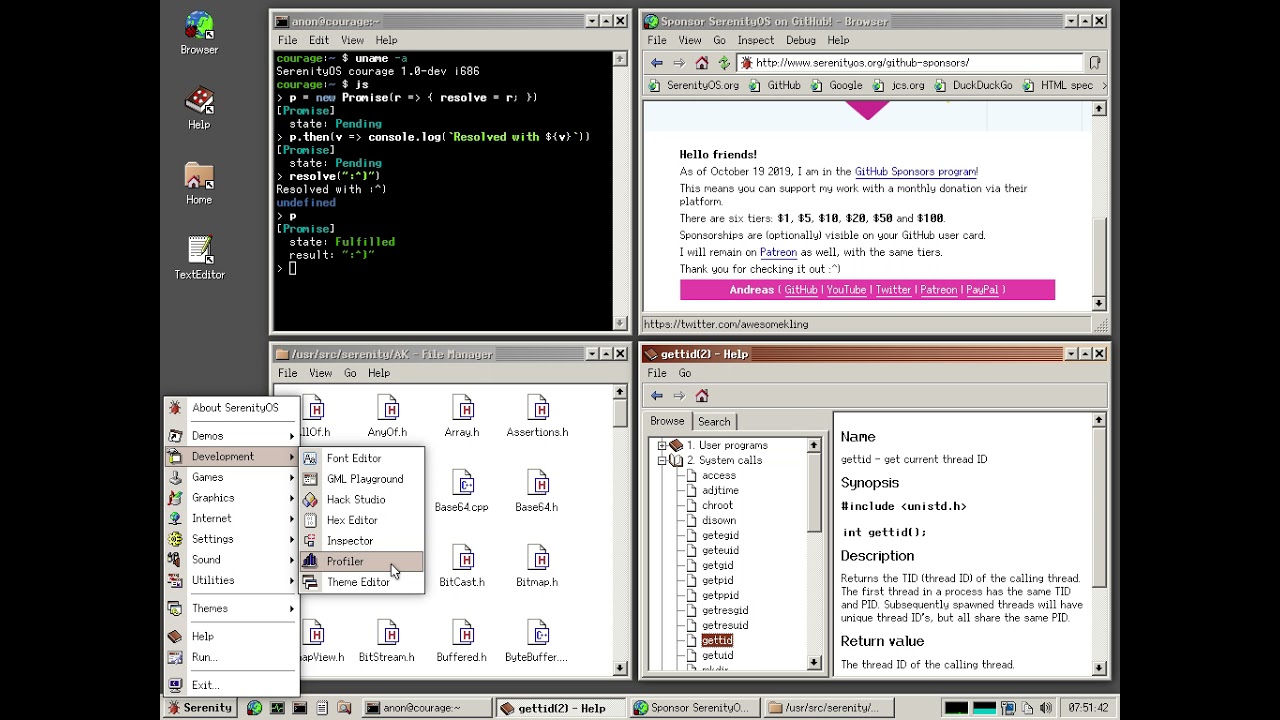
Task: Open the DuckDuckGo bookmark
Action: (973, 86)
